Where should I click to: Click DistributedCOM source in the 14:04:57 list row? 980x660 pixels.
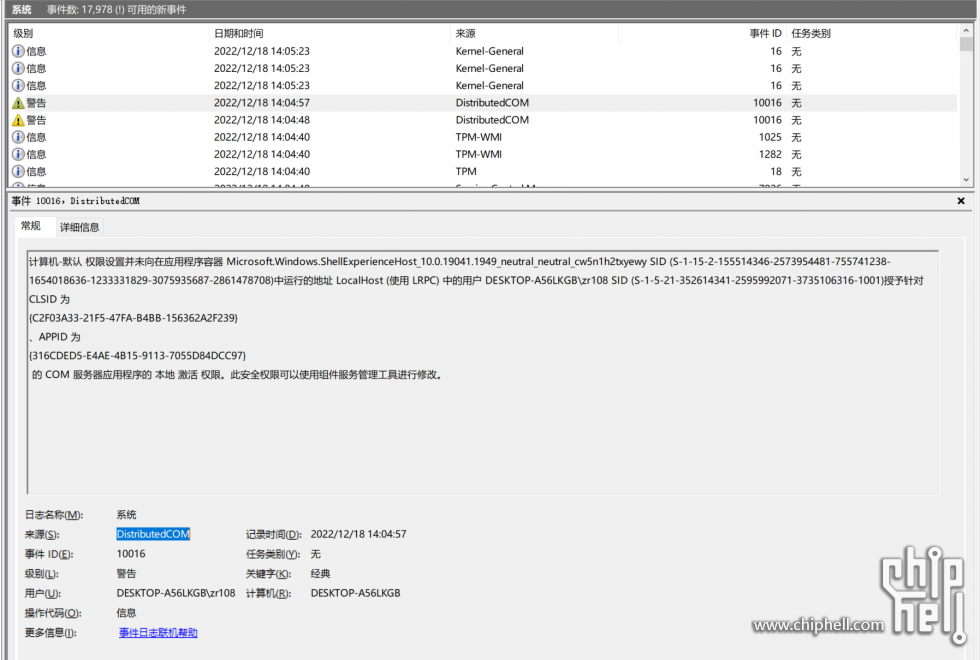tap(492, 103)
